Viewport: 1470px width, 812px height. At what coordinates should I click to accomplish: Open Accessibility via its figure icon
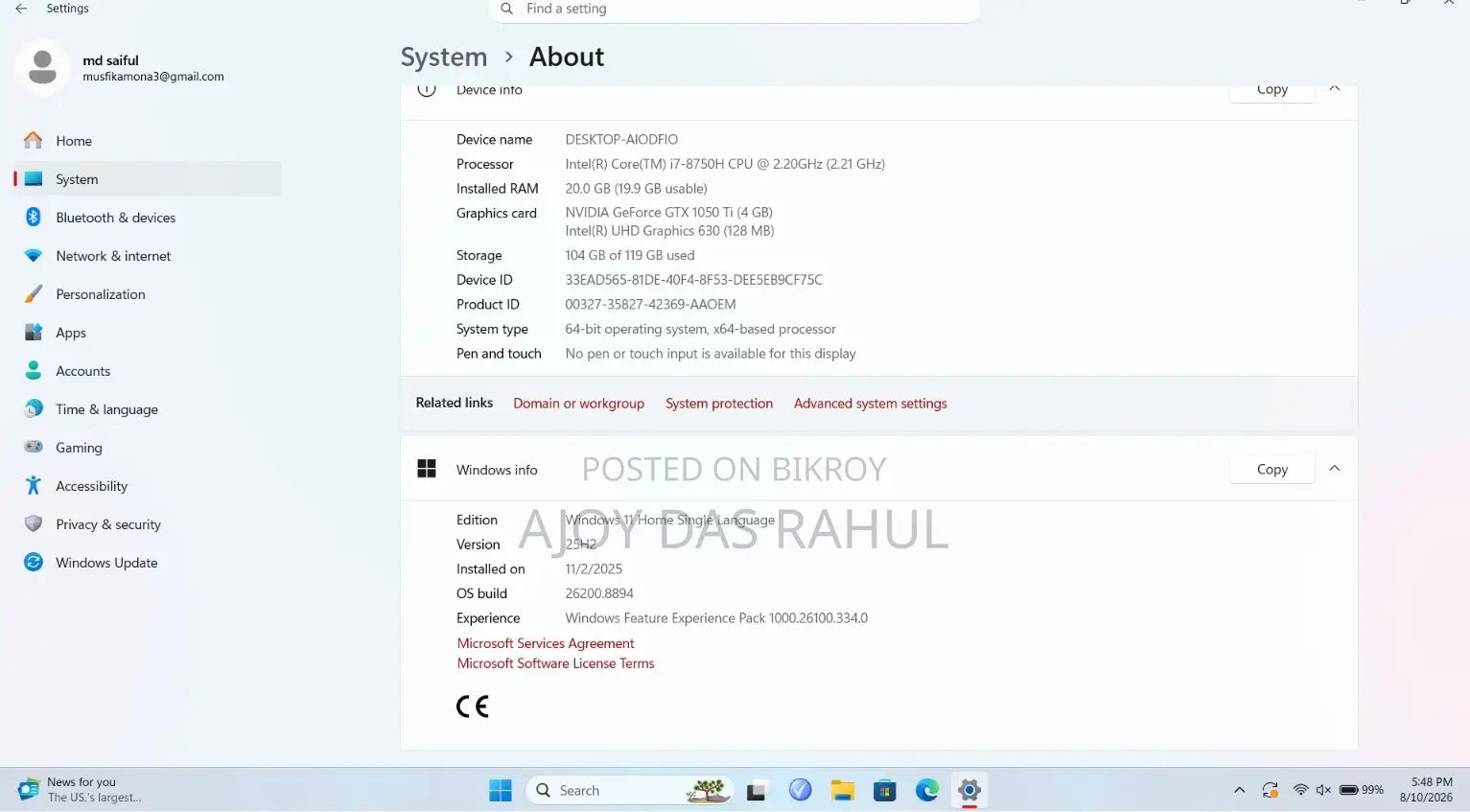pos(34,486)
